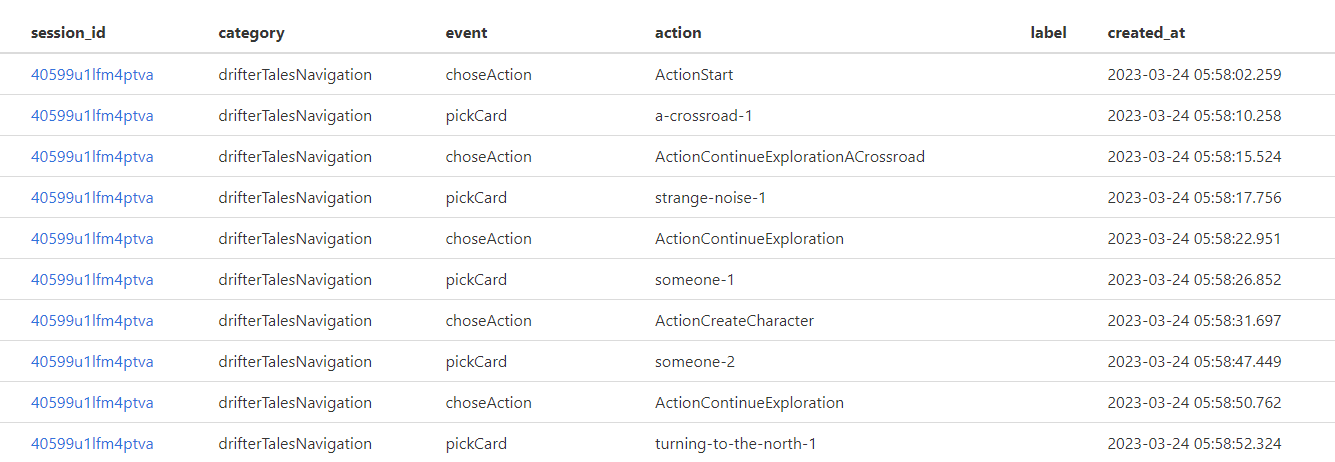This screenshot has height=462, width=1335.
Task: Click the action column header
Action: point(678,32)
